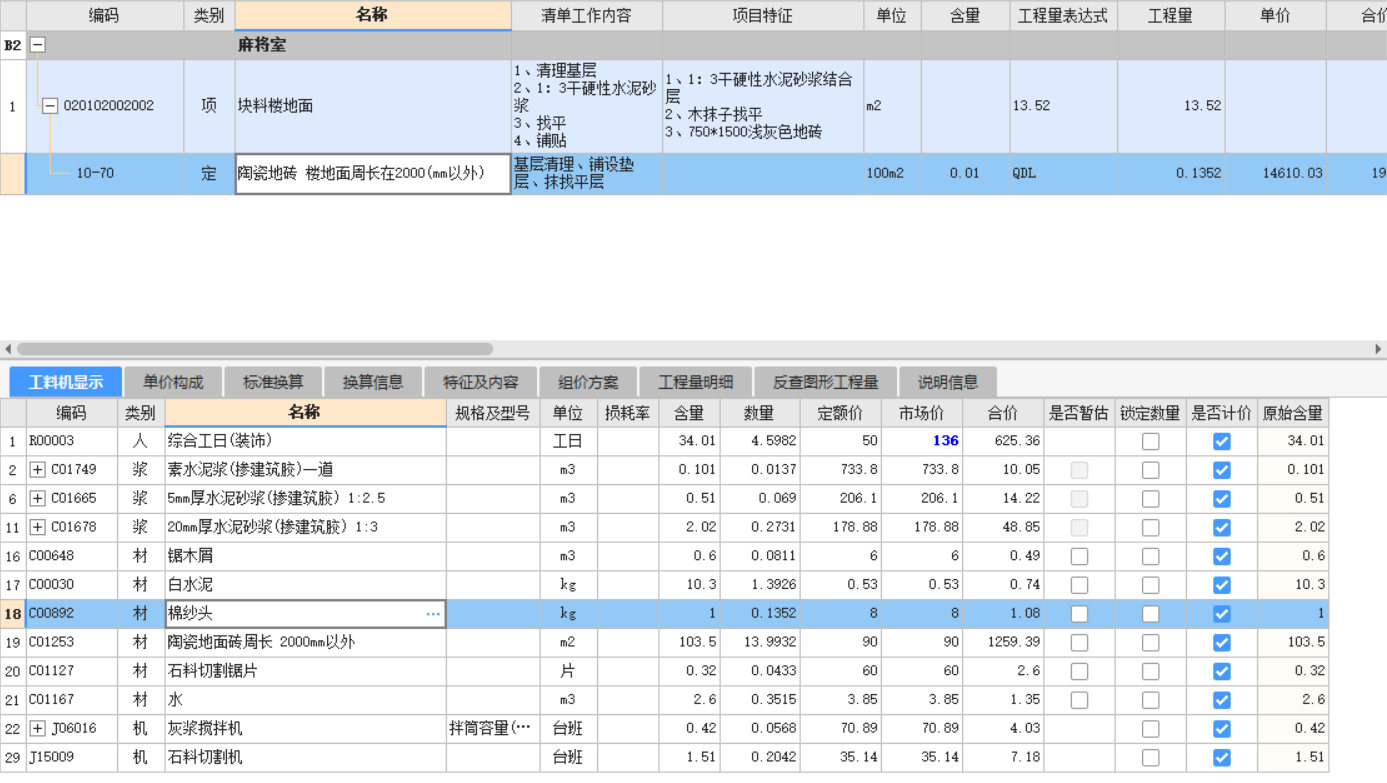The height and width of the screenshot is (783, 1387).
Task: Select the project feature cell with 750*1500浅灰色地砖
Action: [x=763, y=106]
